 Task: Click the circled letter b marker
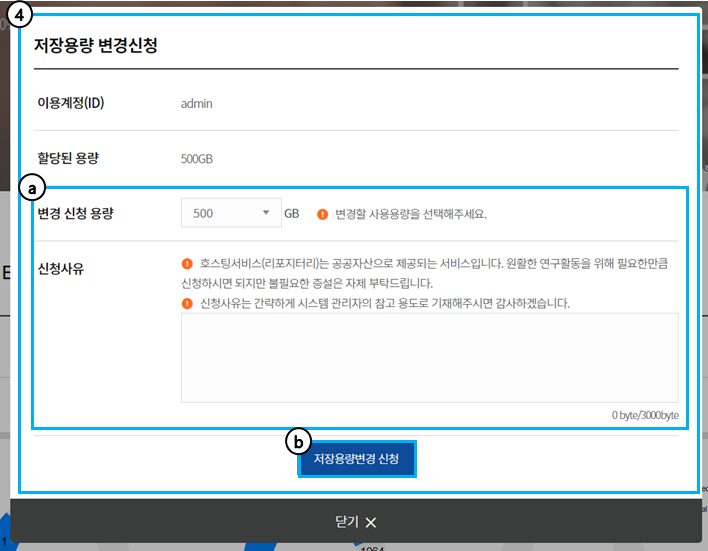298,439
